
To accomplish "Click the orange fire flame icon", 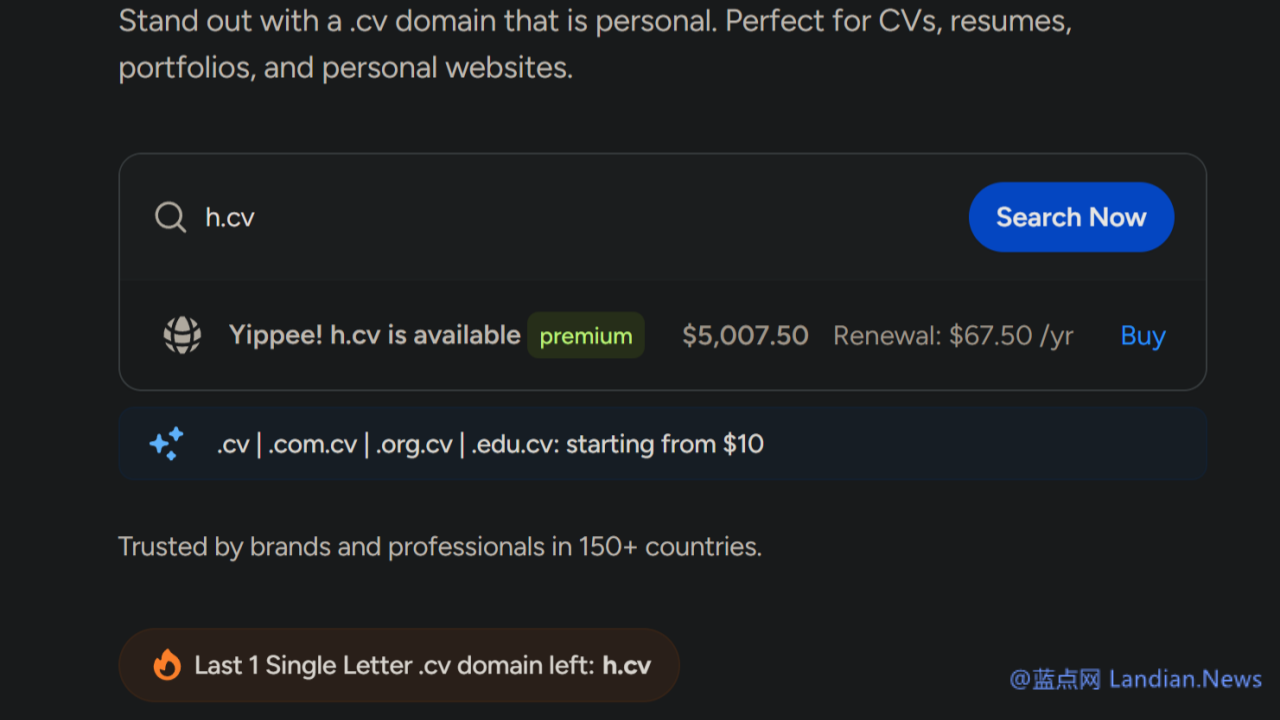I will [167, 665].
